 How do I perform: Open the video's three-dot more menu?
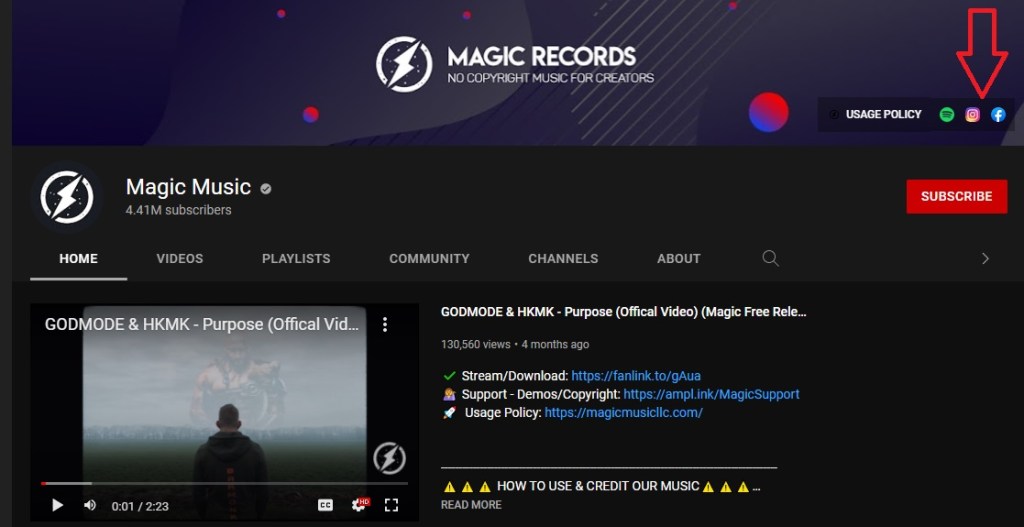tap(385, 324)
